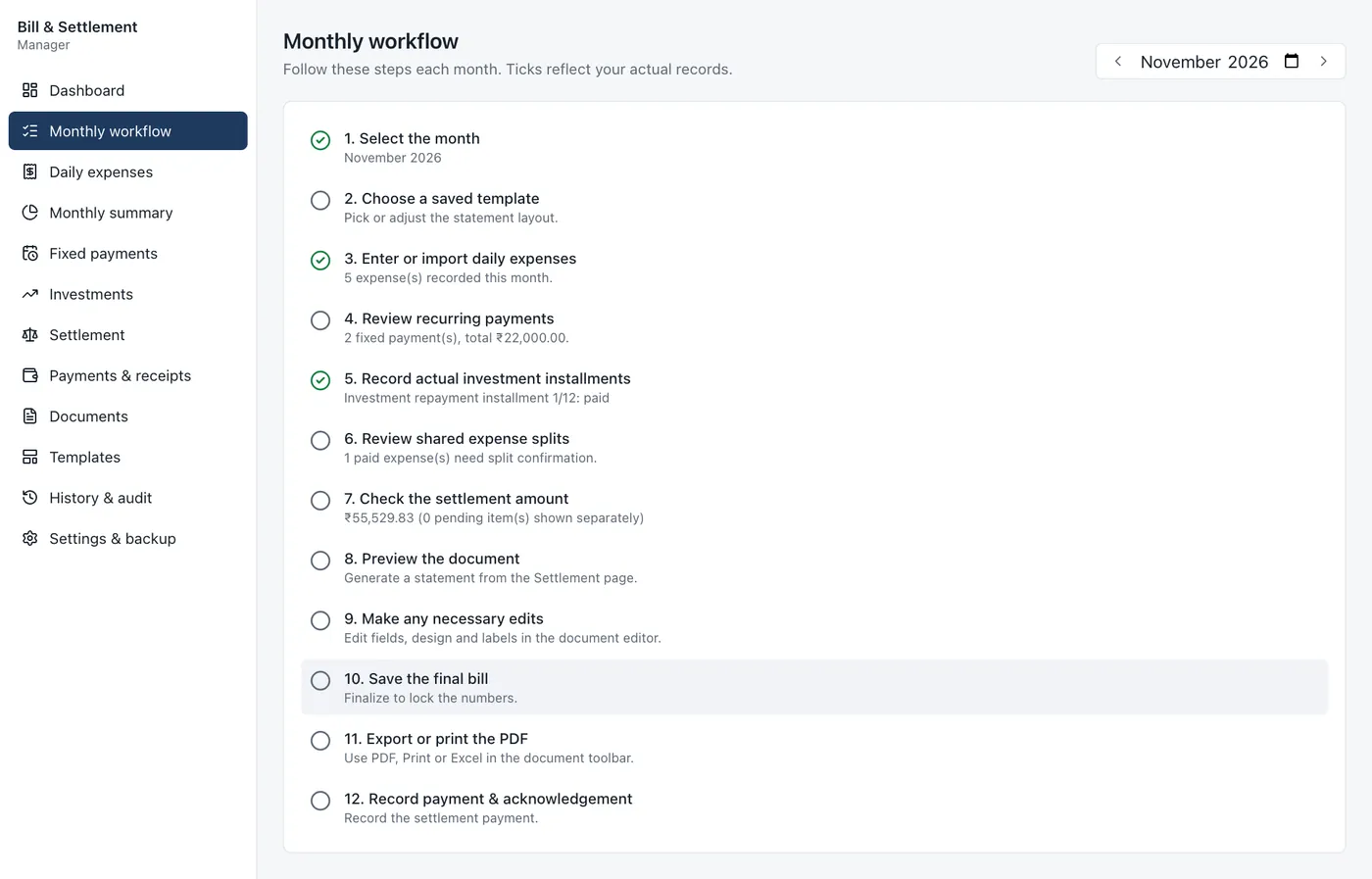Tick the circle for Check the settlement amount
Image resolution: width=1372 pixels, height=879 pixels.
pos(320,501)
